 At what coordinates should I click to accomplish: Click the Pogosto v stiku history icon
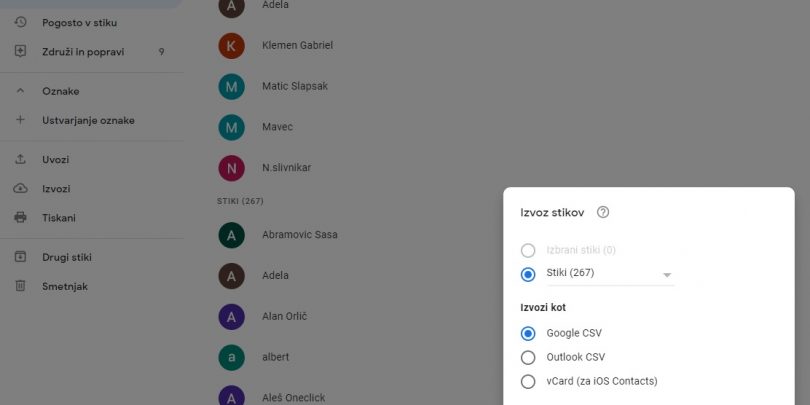pyautogui.click(x=20, y=22)
